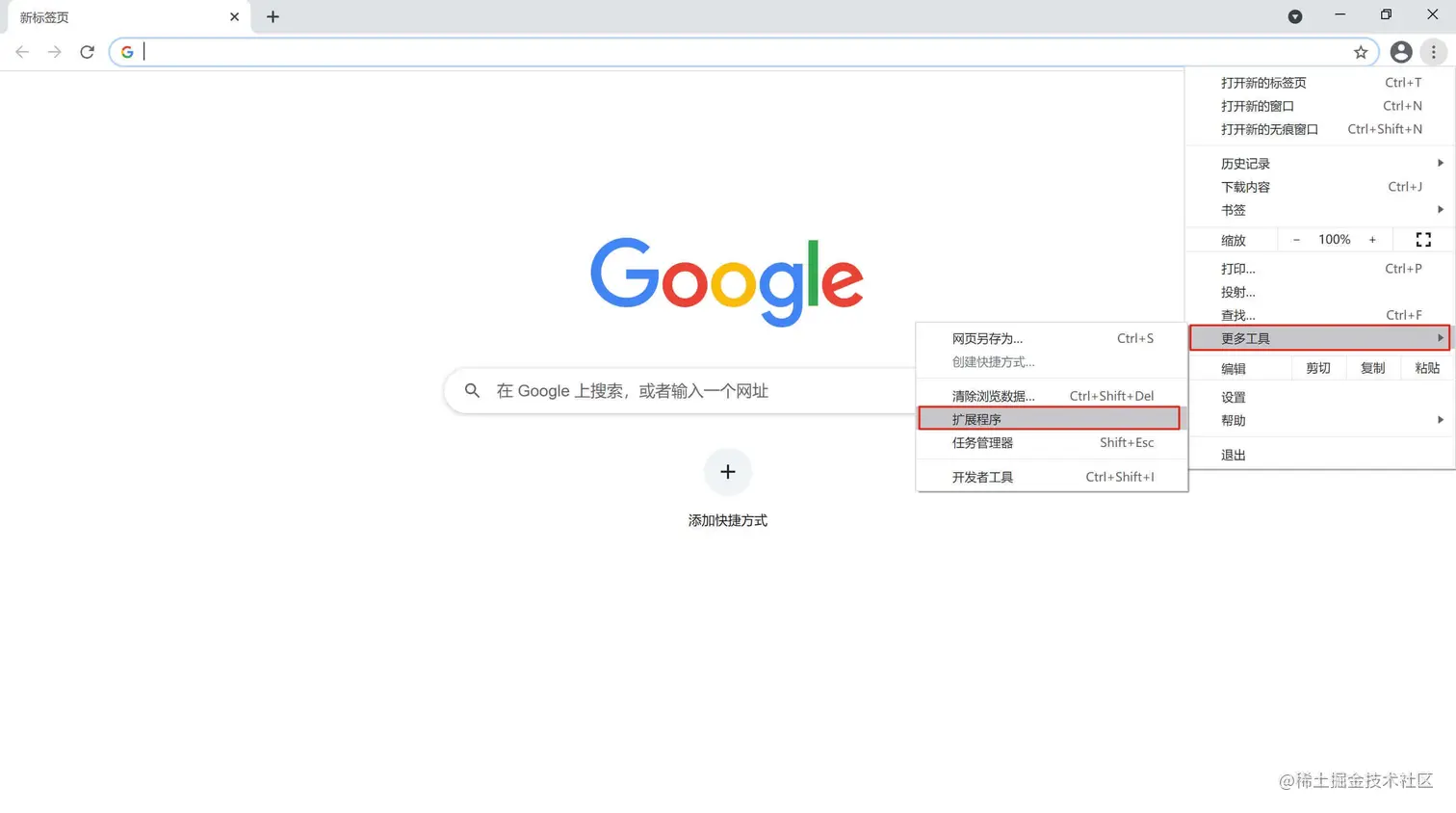Open 开发者工具 developer tools

[x=1052, y=477]
